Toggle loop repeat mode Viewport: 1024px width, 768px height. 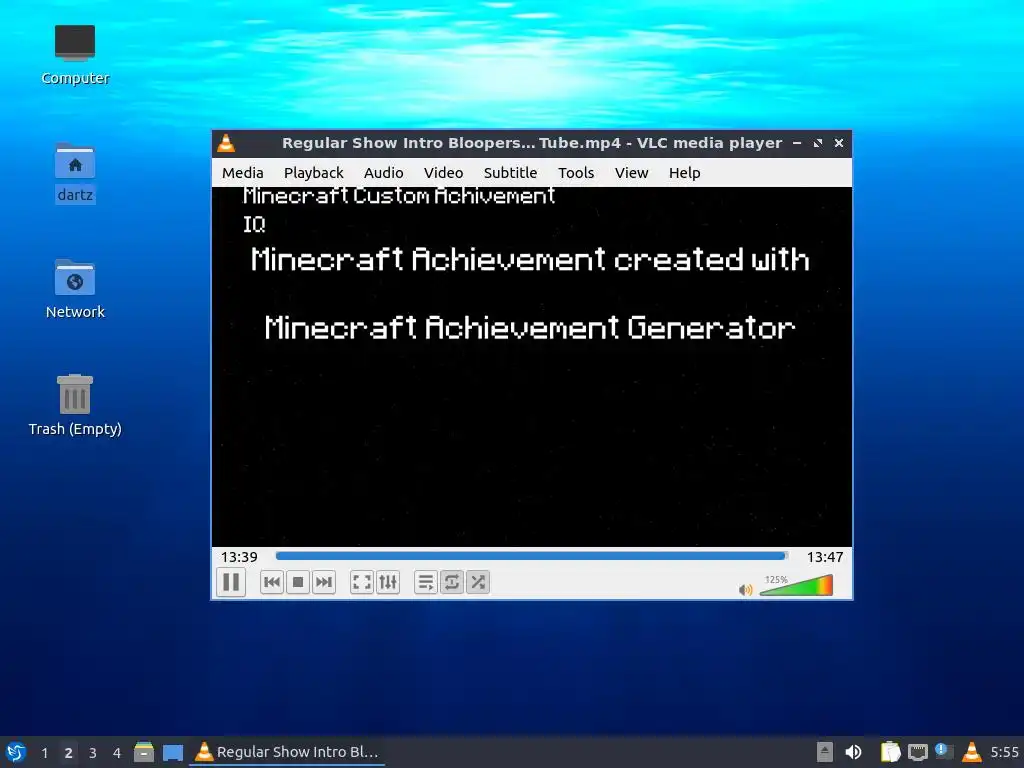click(452, 582)
